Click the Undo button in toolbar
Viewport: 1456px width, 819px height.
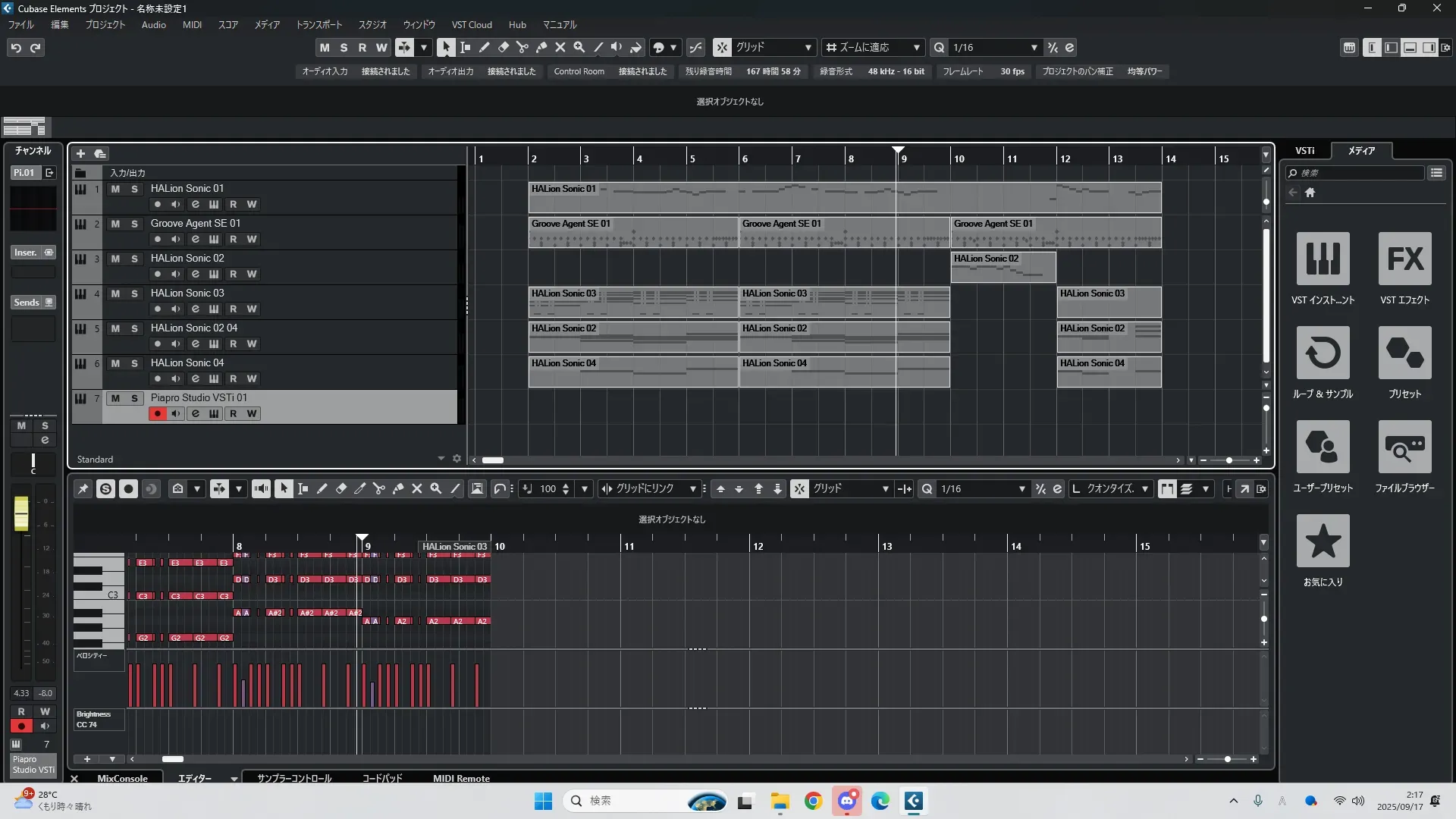(16, 48)
